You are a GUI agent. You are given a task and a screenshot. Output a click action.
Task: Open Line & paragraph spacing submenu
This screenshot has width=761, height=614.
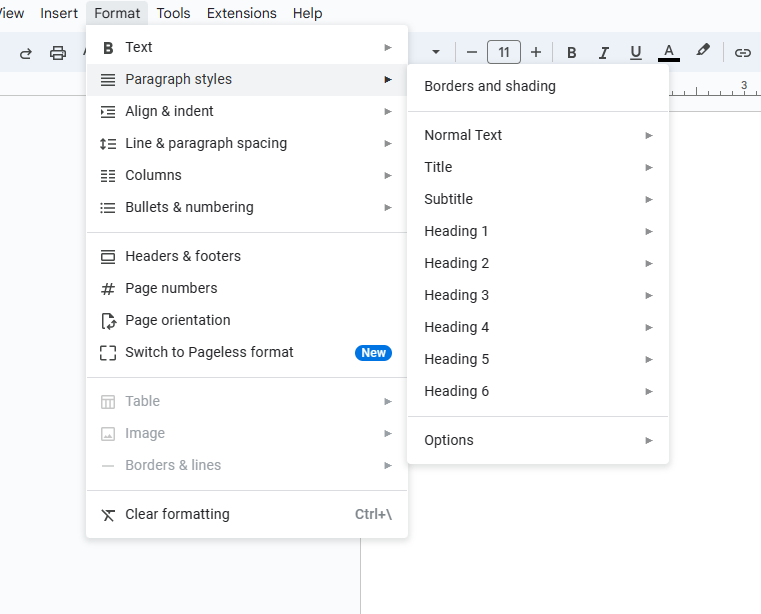click(x=247, y=144)
